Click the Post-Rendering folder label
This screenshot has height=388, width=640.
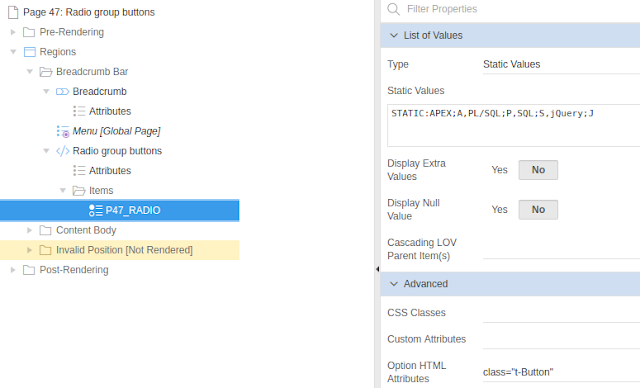click(x=74, y=270)
